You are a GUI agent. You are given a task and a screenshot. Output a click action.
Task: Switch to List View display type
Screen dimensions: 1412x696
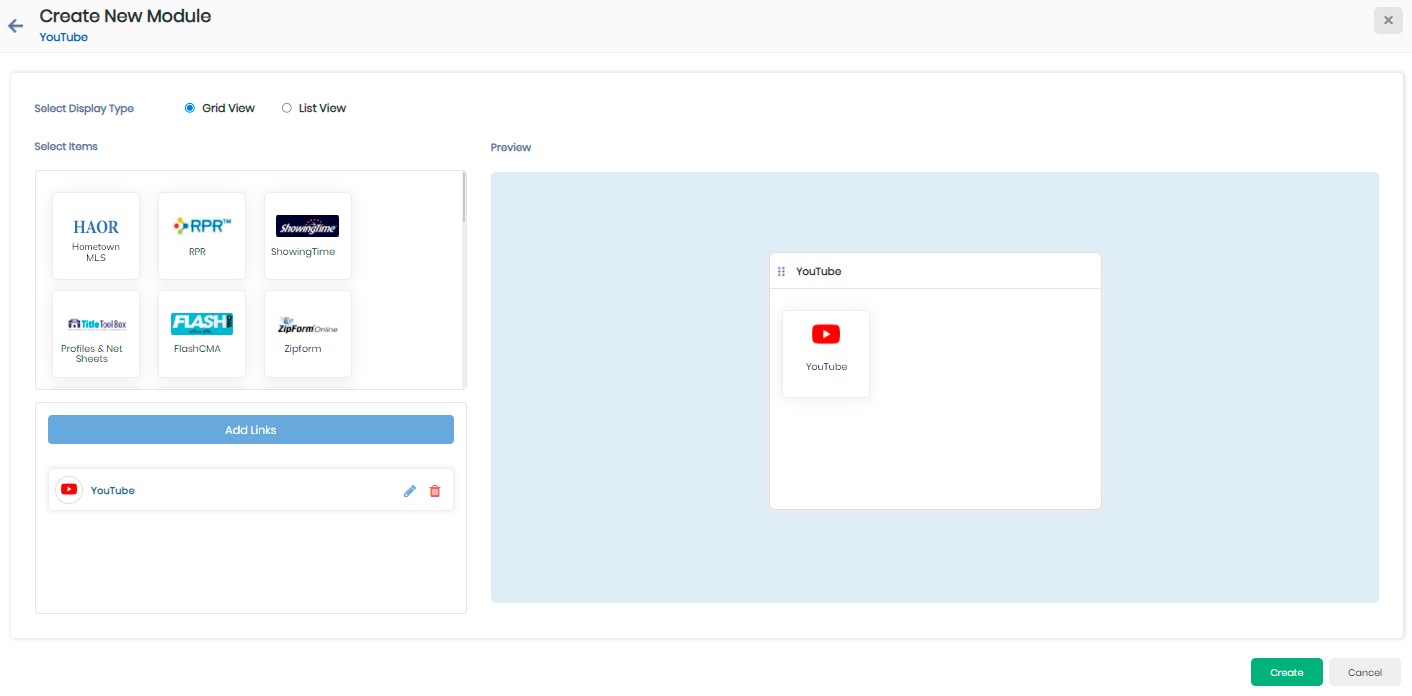tap(286, 107)
